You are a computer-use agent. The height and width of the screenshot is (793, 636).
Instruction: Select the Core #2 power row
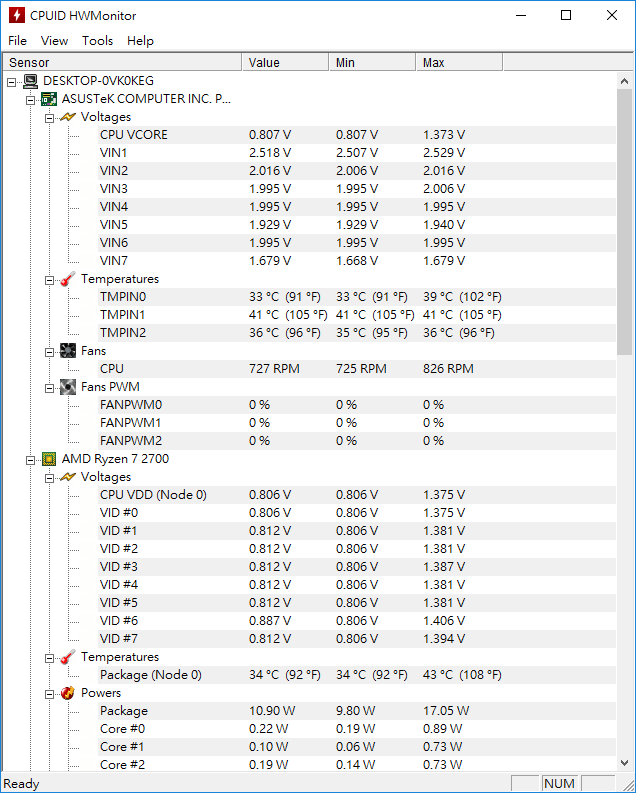coord(357,765)
